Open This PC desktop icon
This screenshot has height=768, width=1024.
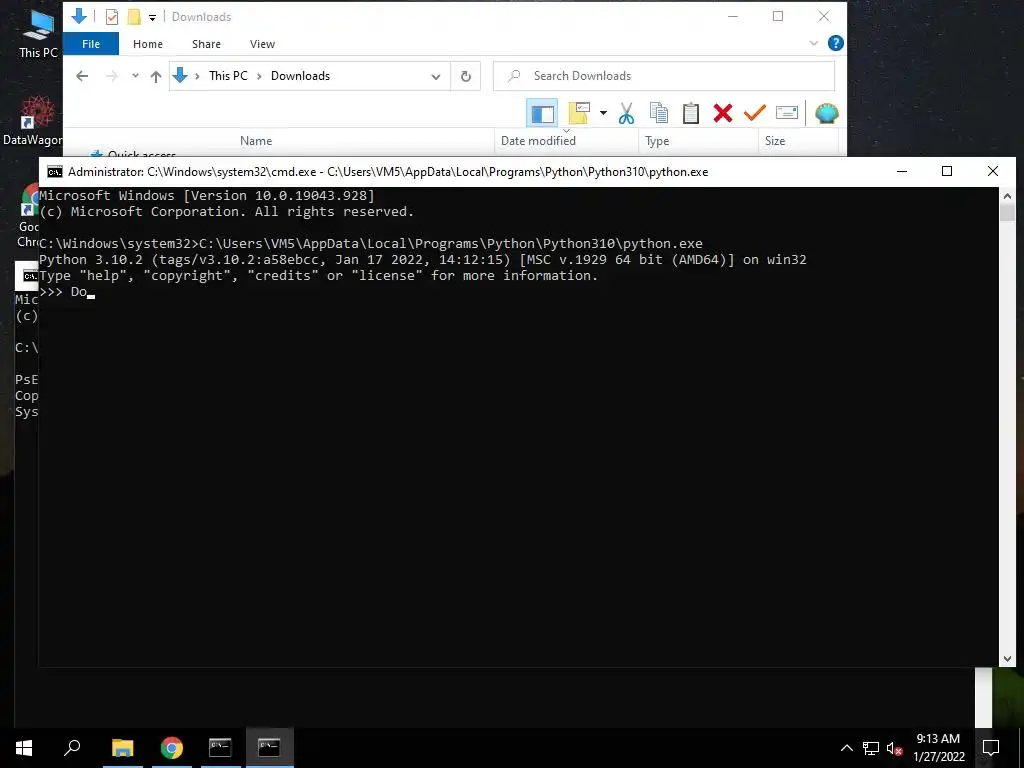(x=39, y=33)
